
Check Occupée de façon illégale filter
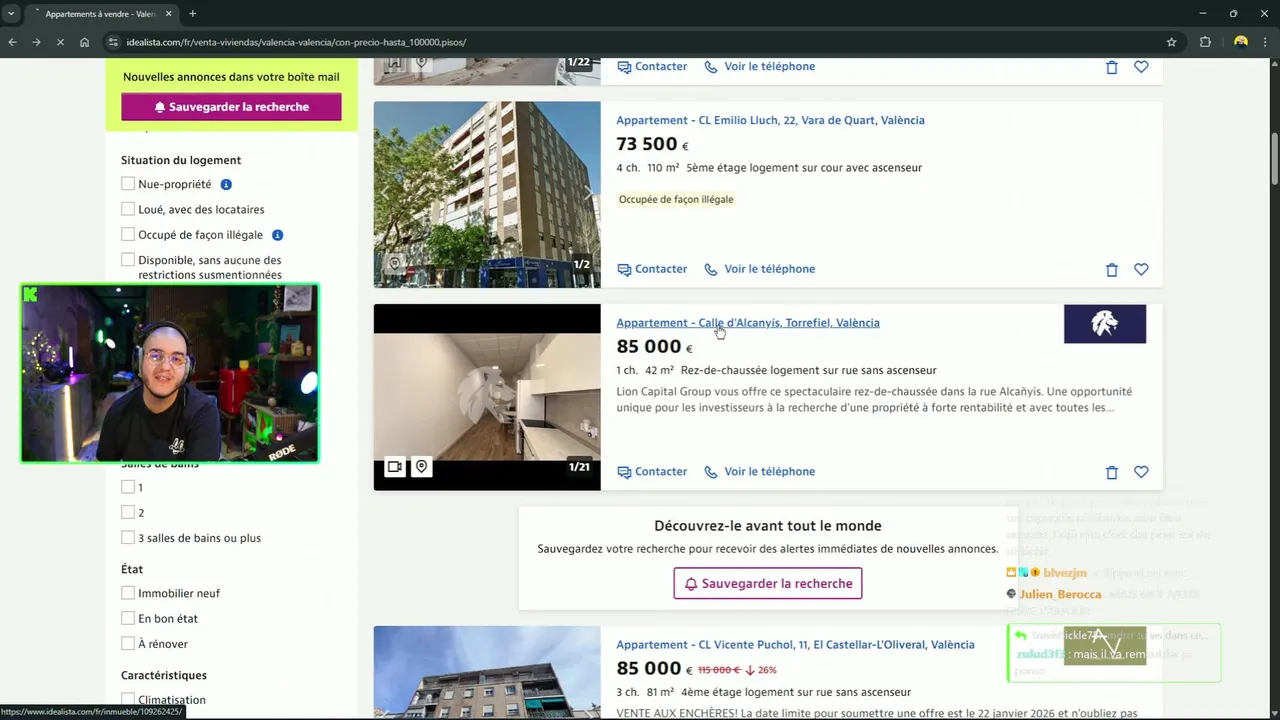(128, 235)
